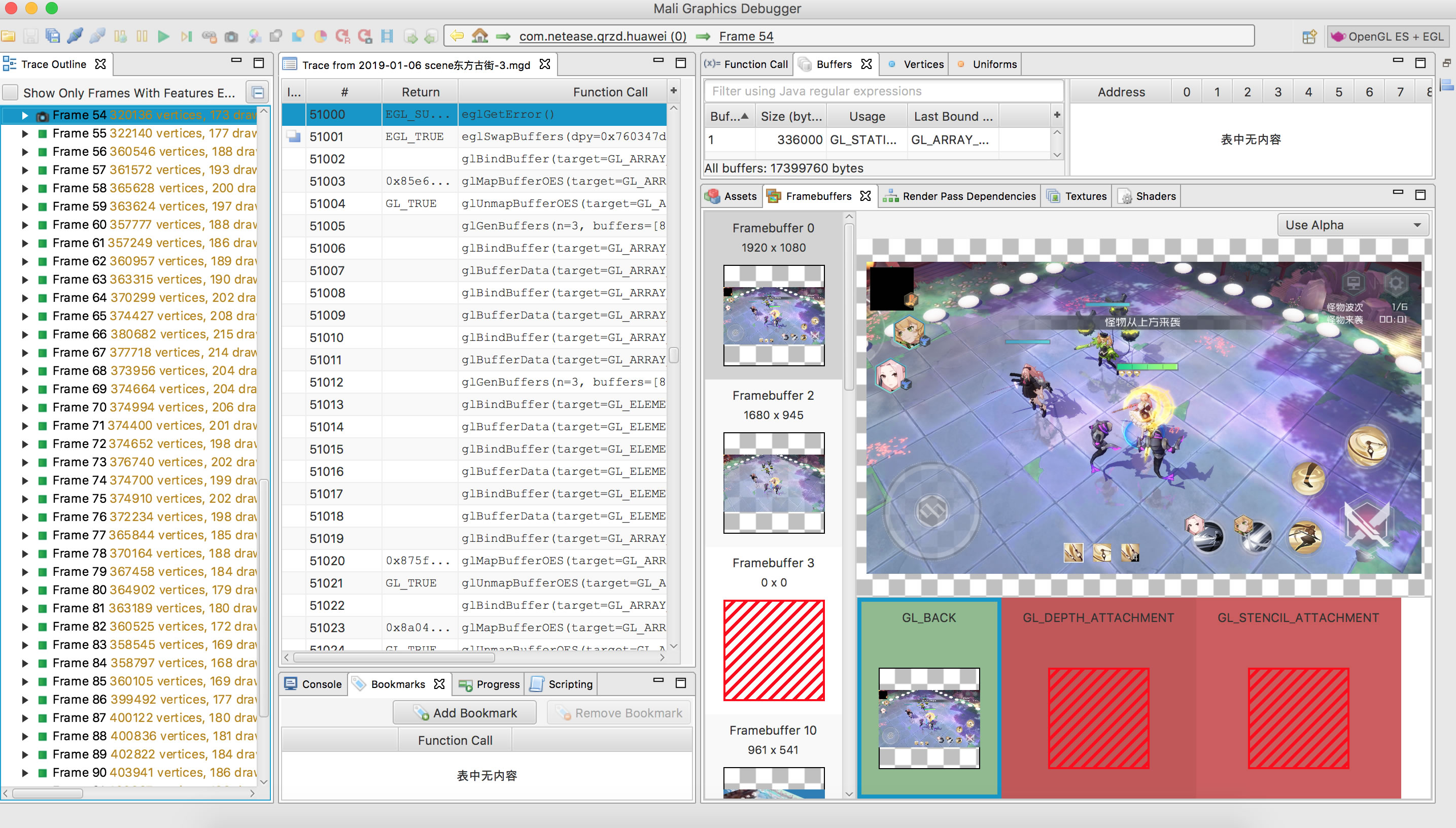Click the Add Bookmark button
This screenshot has width=1456, height=828.
coord(465,713)
